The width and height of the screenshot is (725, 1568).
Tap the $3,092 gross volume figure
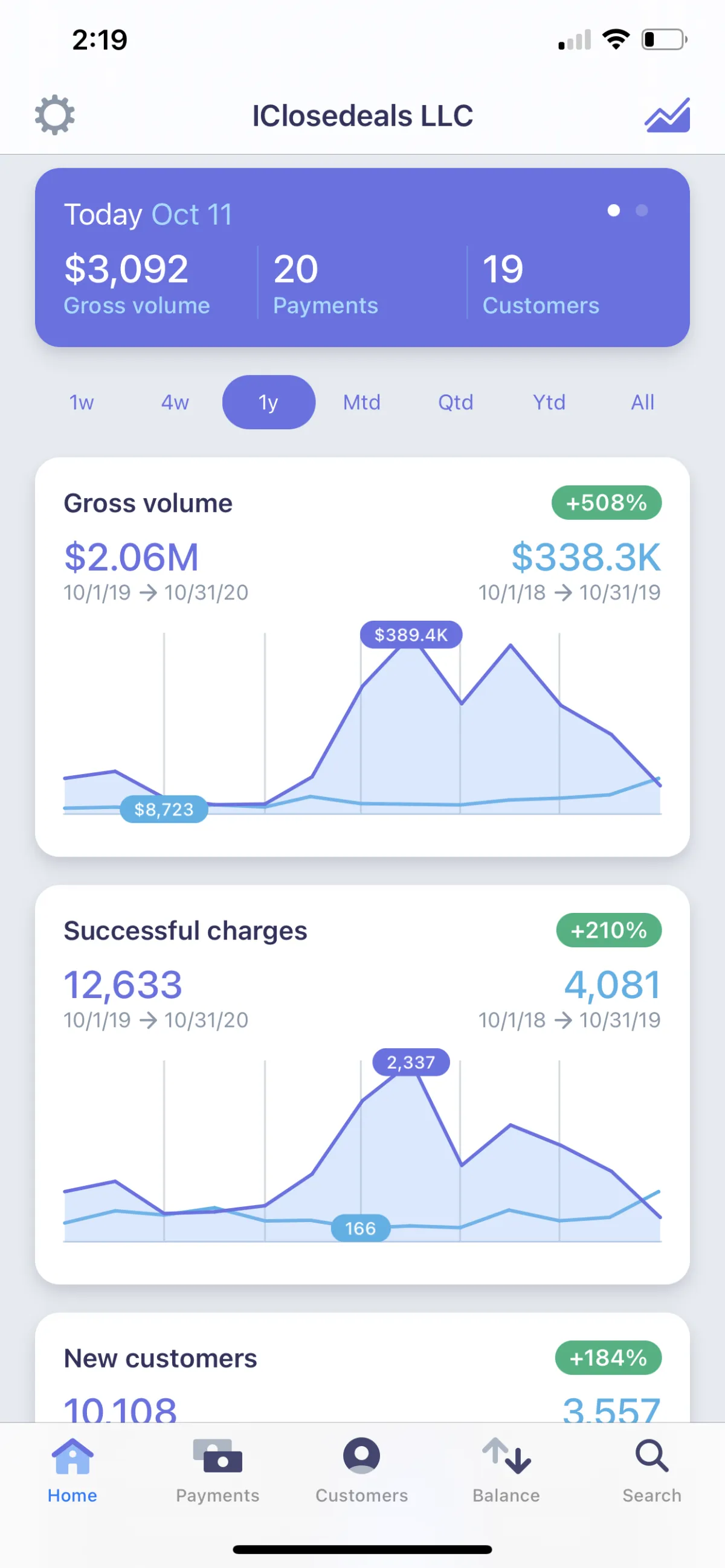tap(126, 269)
